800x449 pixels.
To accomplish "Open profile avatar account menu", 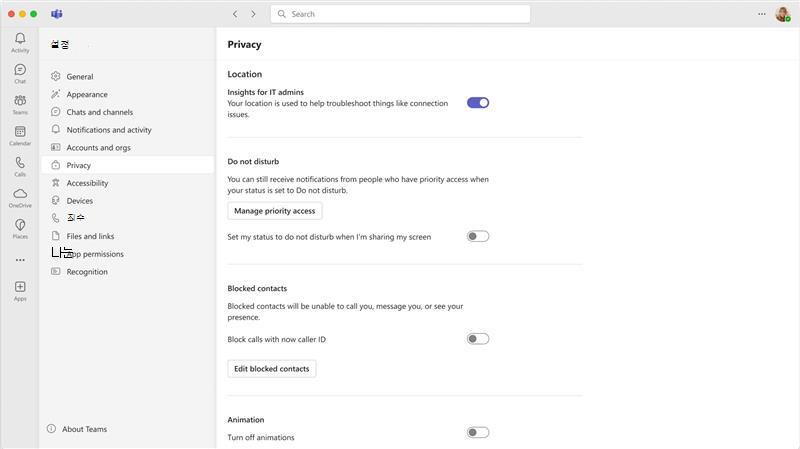I will coord(783,14).
